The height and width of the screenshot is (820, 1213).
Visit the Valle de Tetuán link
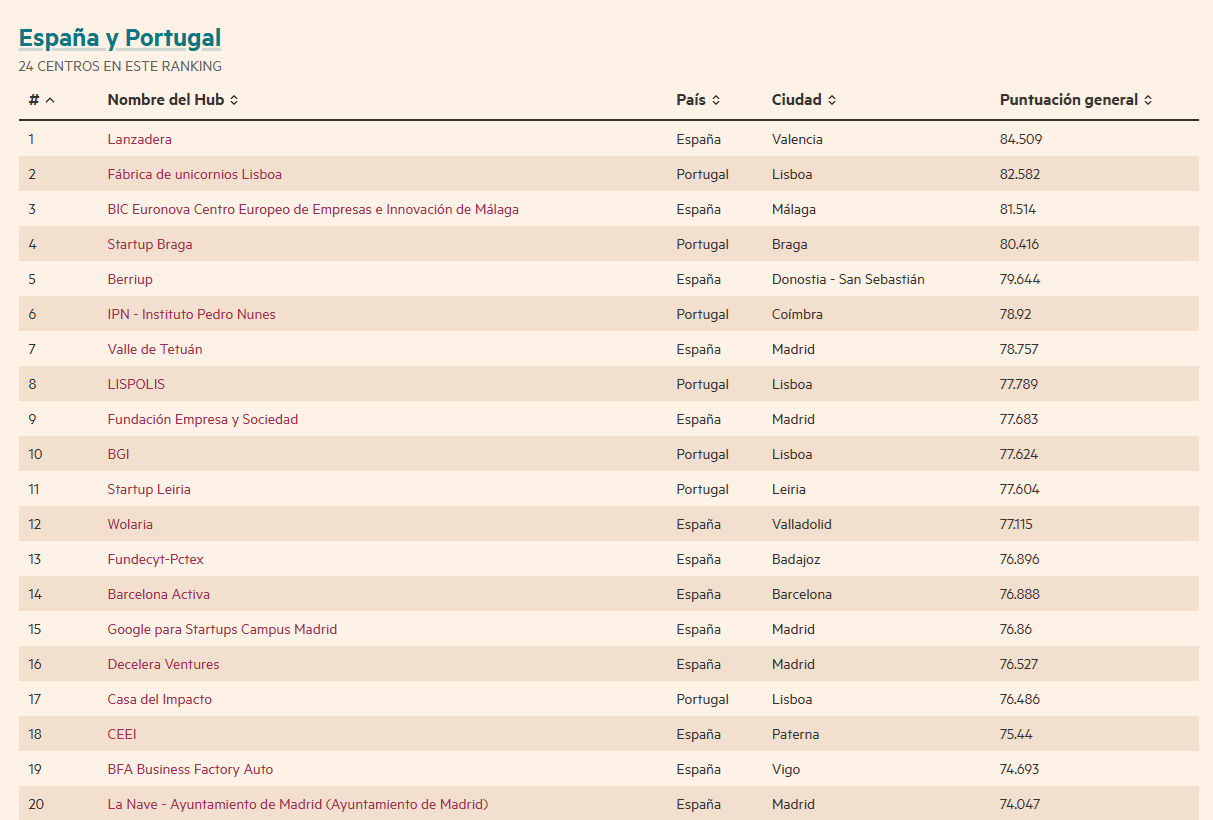click(154, 349)
